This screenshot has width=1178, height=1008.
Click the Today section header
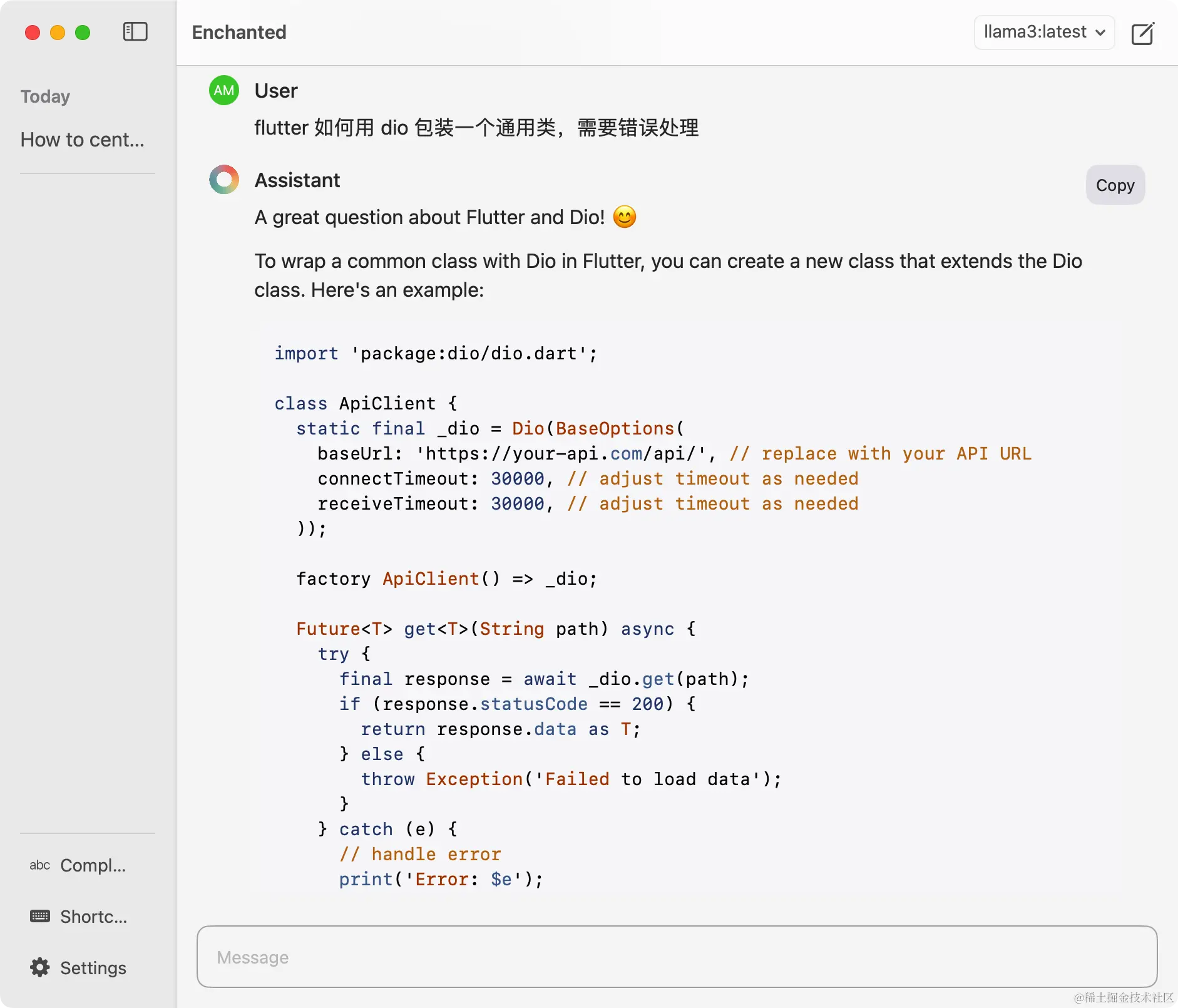[45, 96]
